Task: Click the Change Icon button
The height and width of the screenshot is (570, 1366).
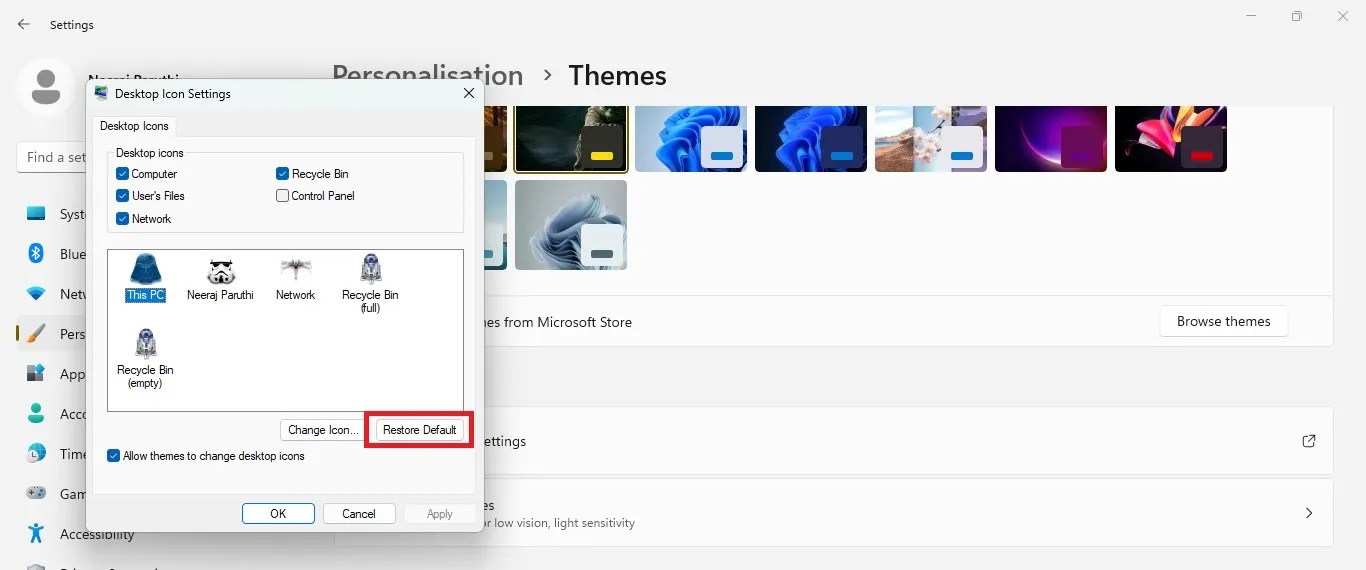Action: click(x=323, y=430)
